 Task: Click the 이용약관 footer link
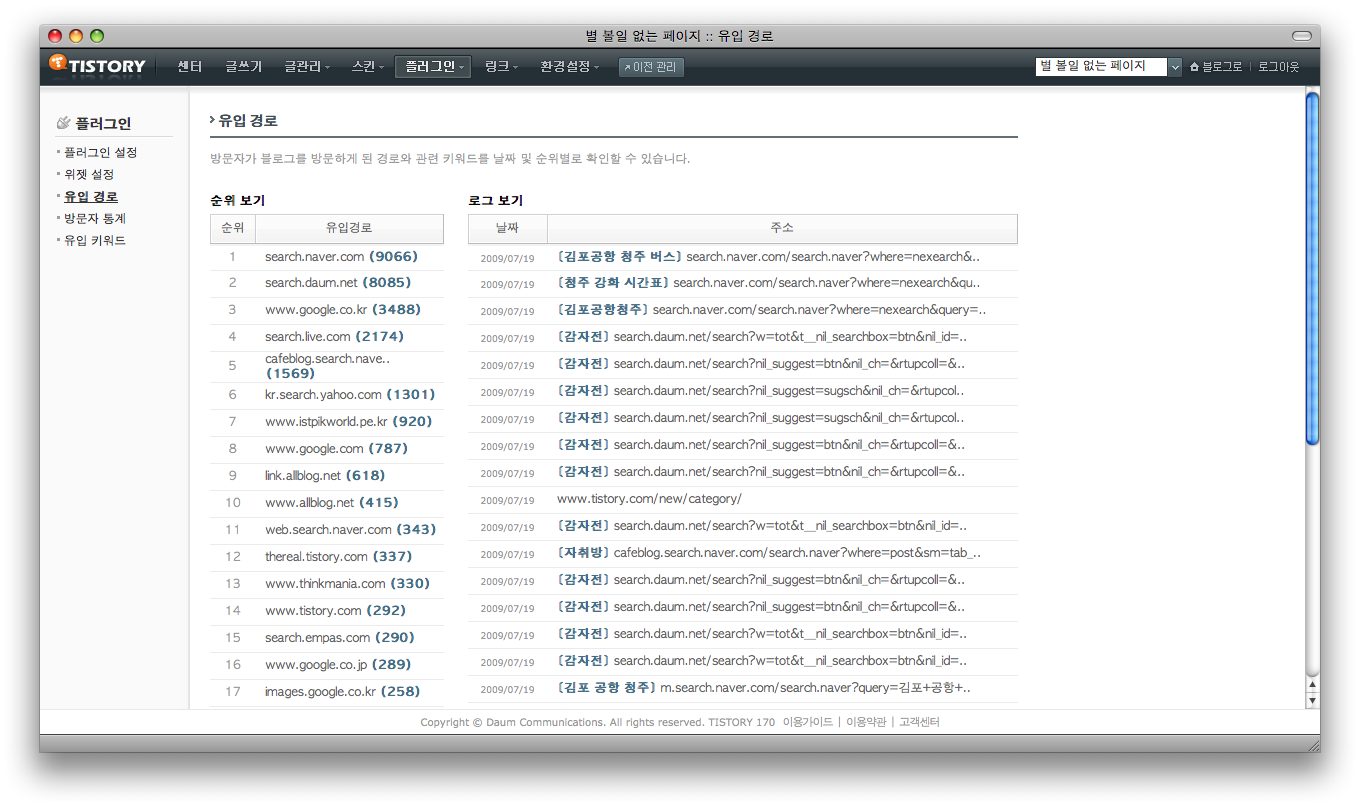point(865,722)
